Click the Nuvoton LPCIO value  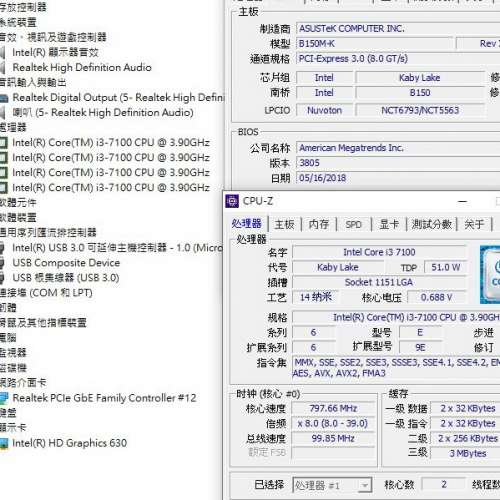(324, 110)
